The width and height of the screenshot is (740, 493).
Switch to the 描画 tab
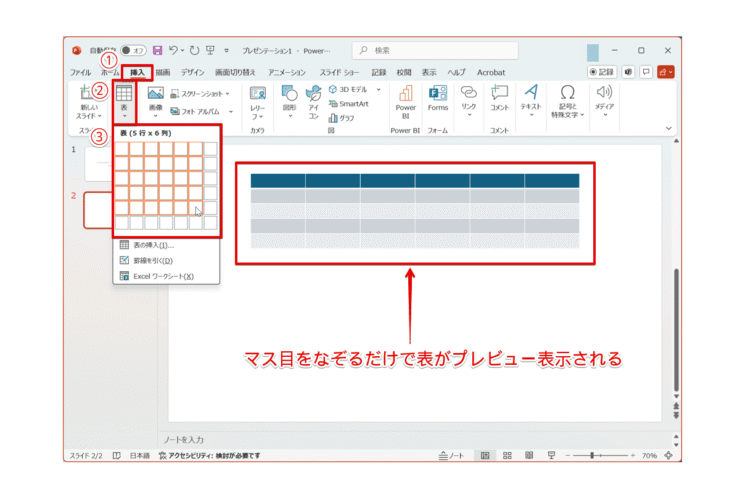coord(163,72)
